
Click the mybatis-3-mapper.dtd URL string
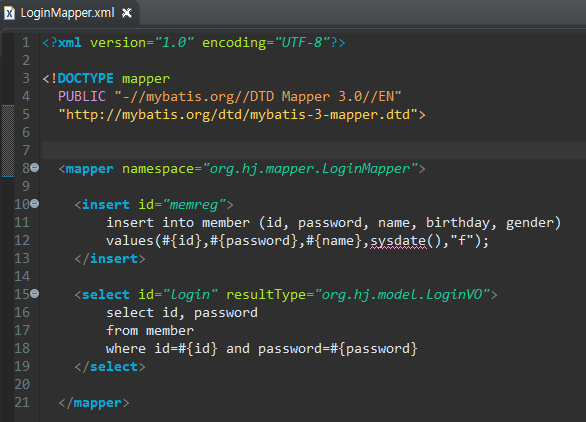click(x=238, y=114)
